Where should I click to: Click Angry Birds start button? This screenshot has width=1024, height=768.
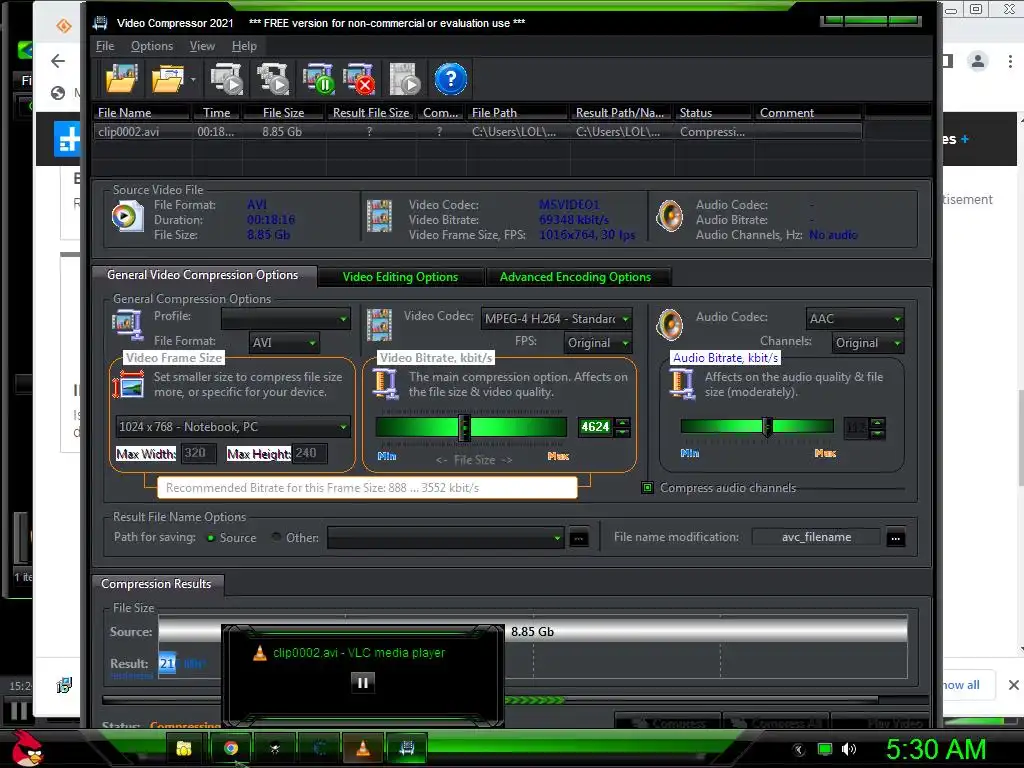pyautogui.click(x=27, y=748)
